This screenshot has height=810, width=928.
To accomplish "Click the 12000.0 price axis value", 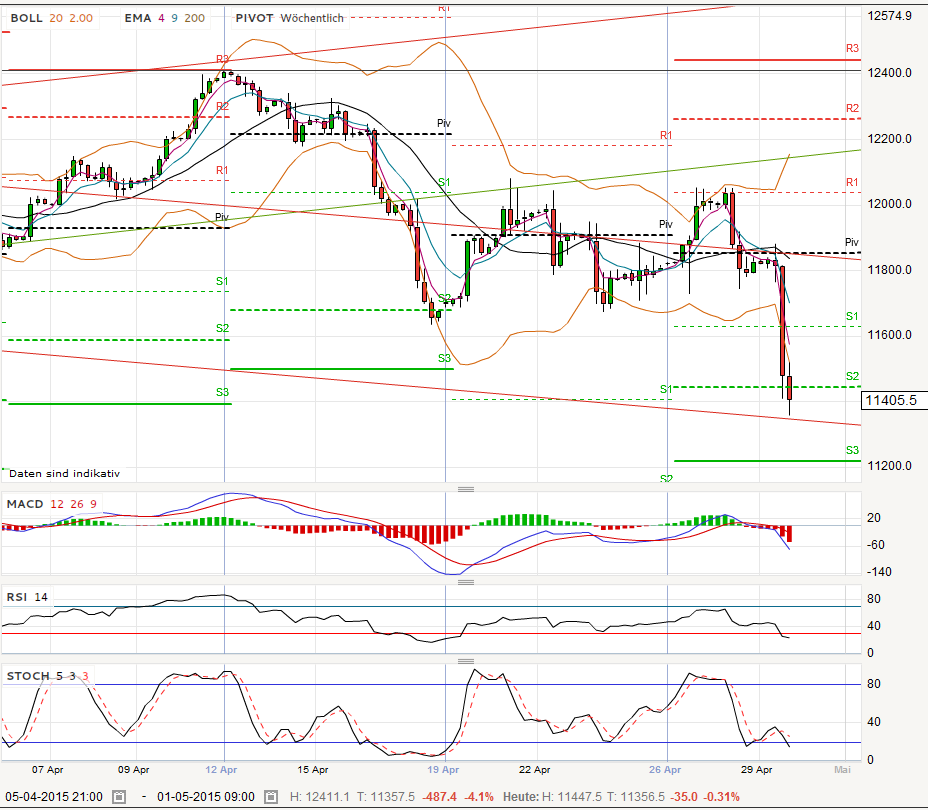I will (x=890, y=204).
